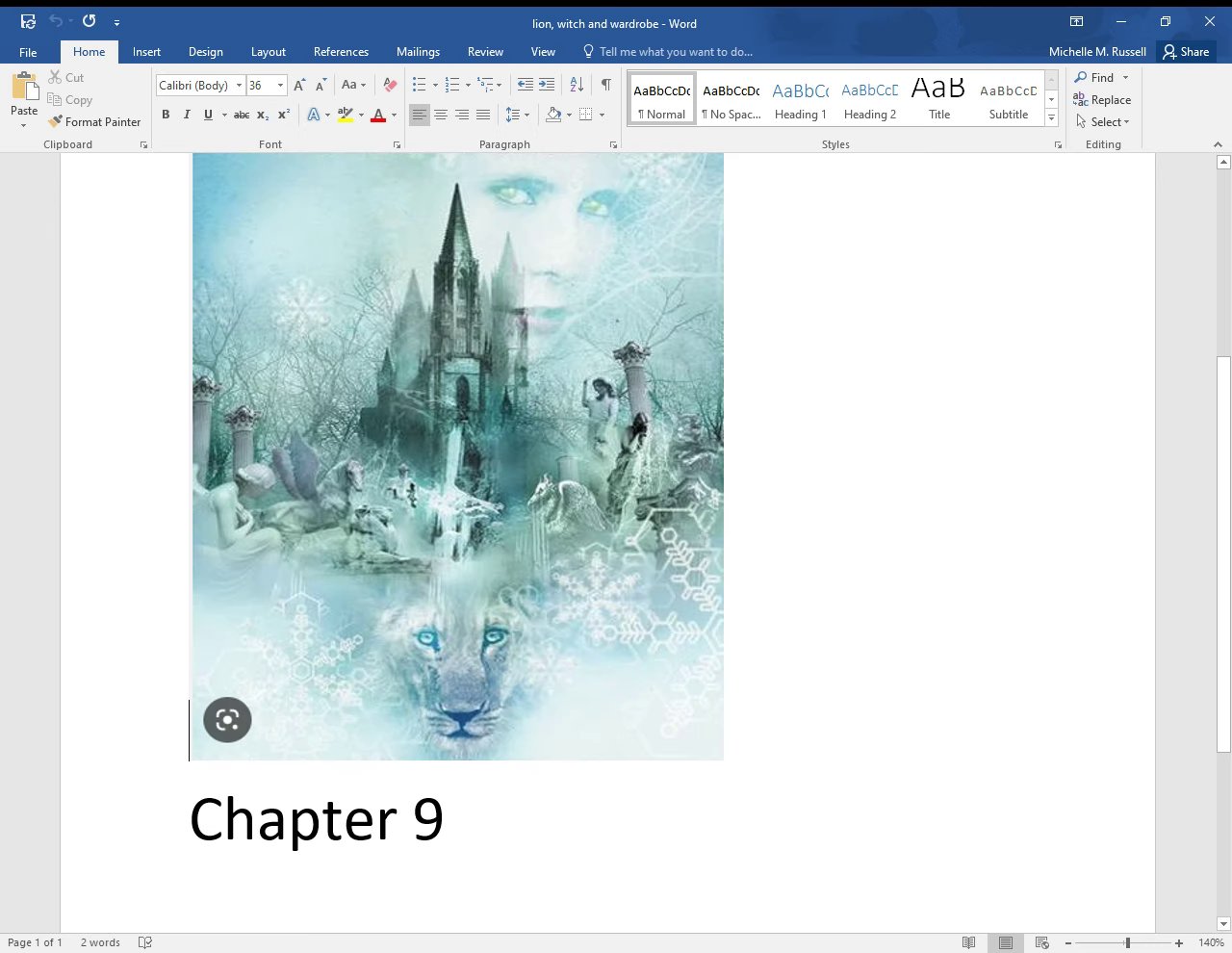The image size is (1232, 953).
Task: Open Ribbon Display Options icon
Action: [x=1077, y=21]
